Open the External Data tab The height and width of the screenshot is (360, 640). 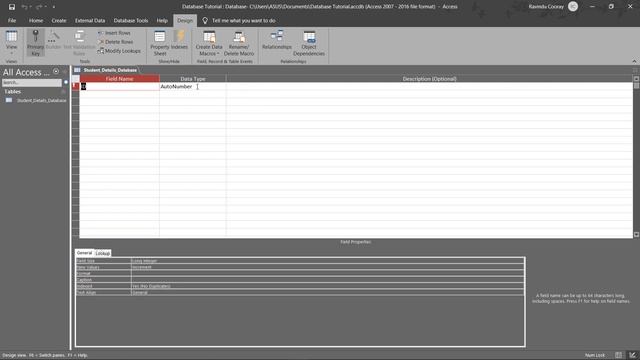[x=90, y=20]
